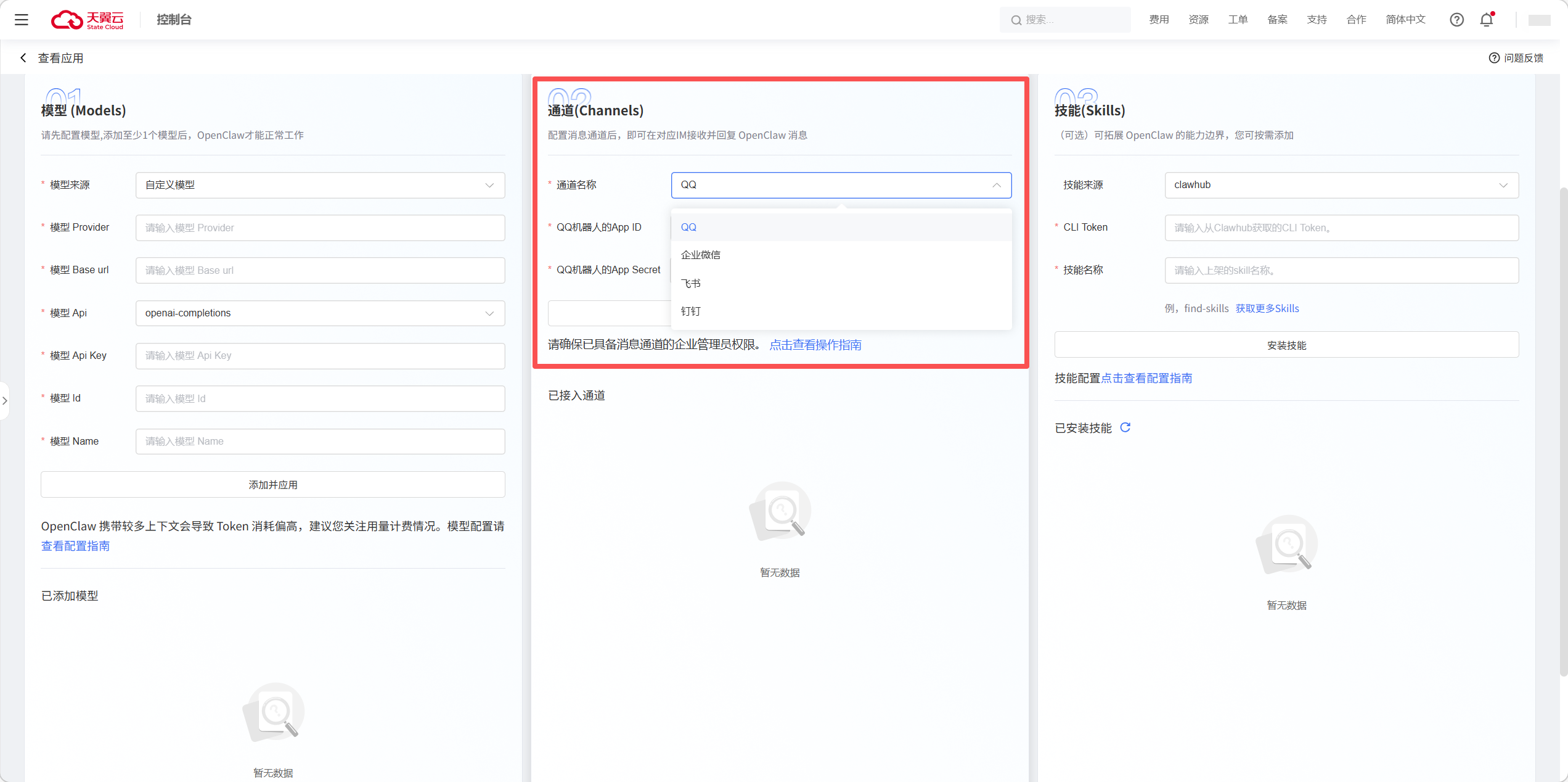Click the help question mark icon
This screenshot has width=1568, height=782.
coord(1456,20)
